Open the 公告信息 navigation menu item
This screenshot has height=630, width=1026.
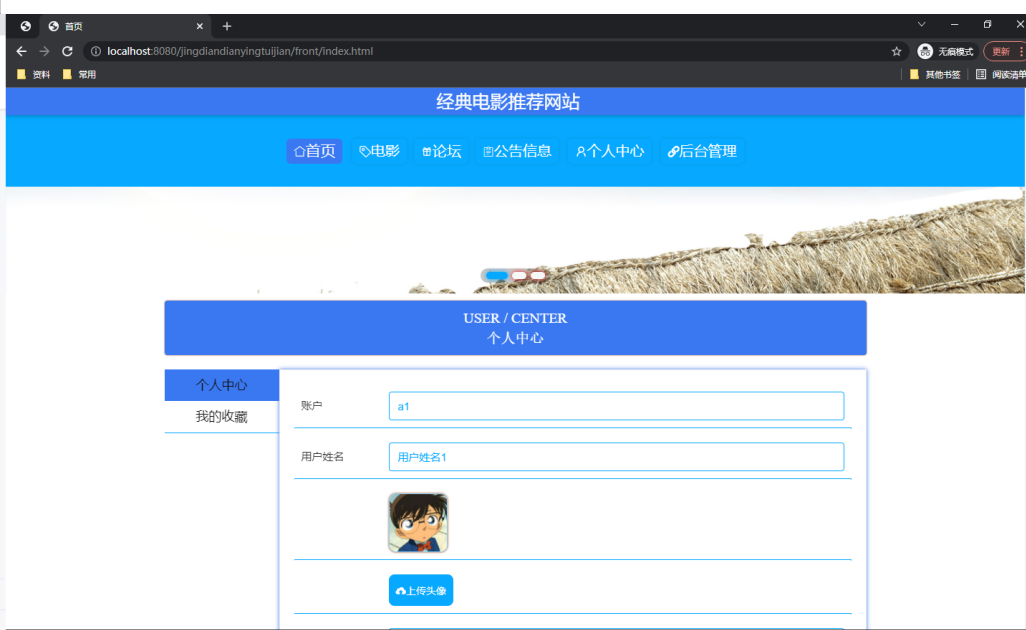[x=518, y=151]
